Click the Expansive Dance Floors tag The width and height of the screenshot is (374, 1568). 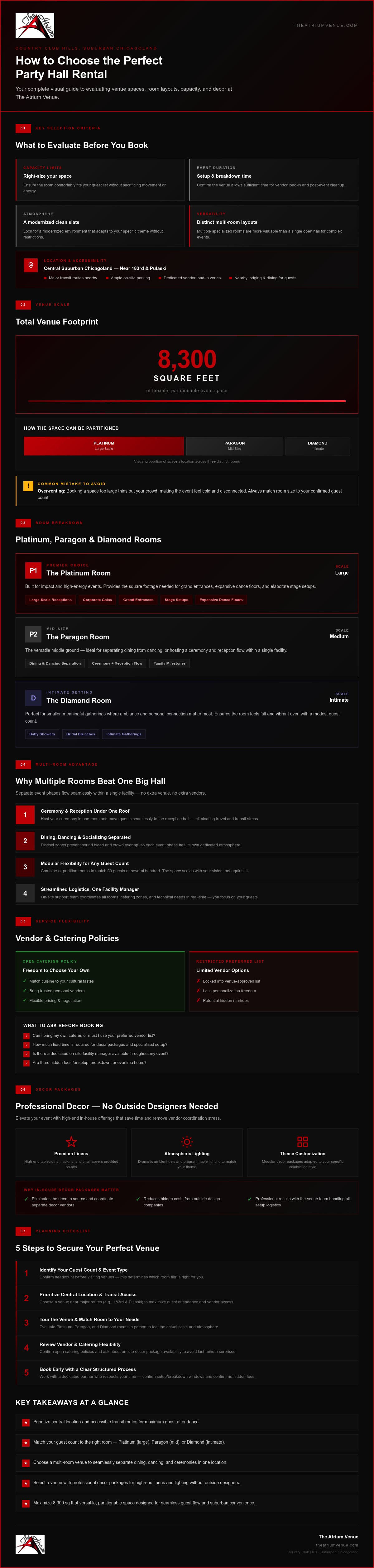click(221, 600)
